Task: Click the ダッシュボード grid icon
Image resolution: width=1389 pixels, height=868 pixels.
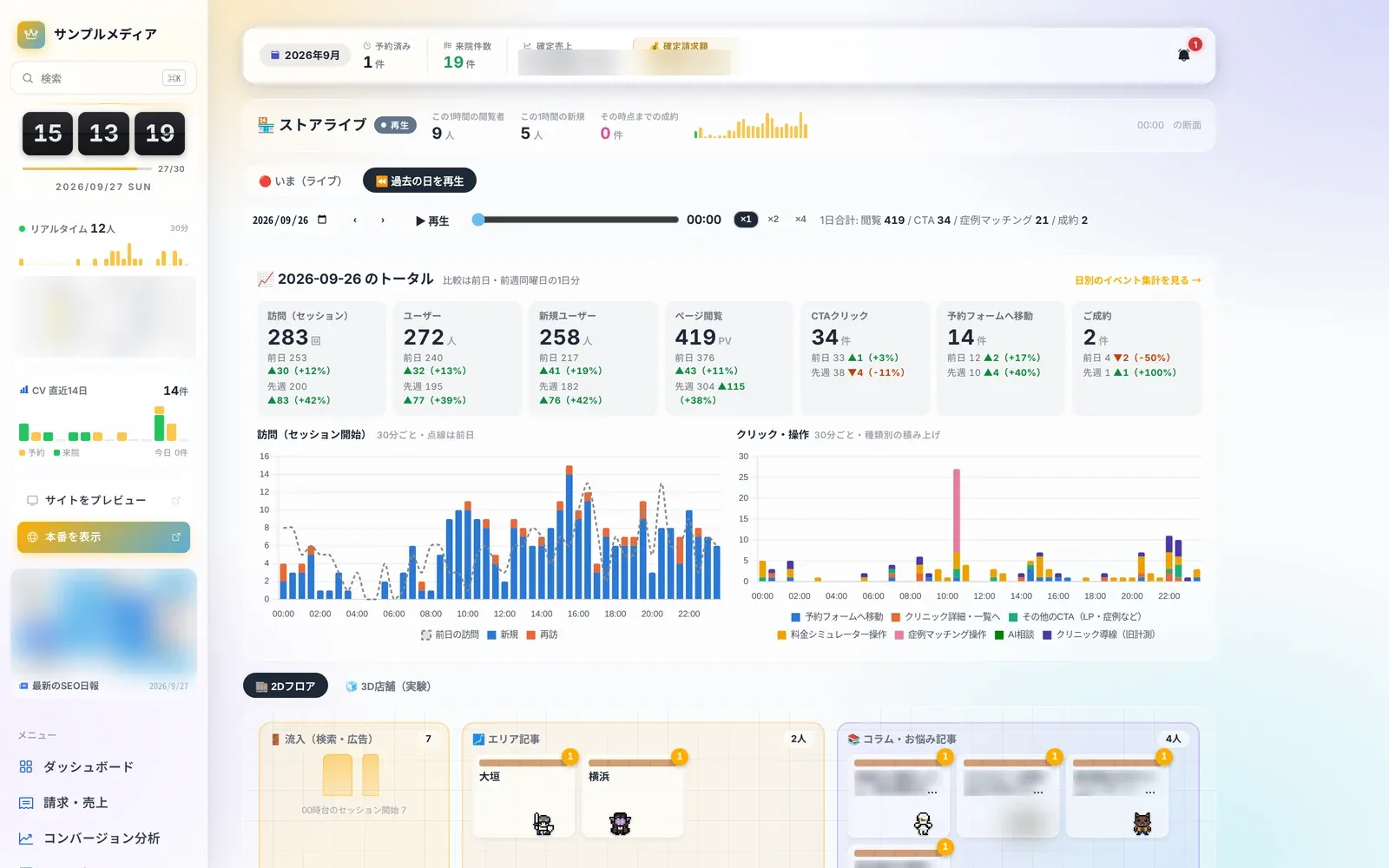Action: click(x=26, y=766)
